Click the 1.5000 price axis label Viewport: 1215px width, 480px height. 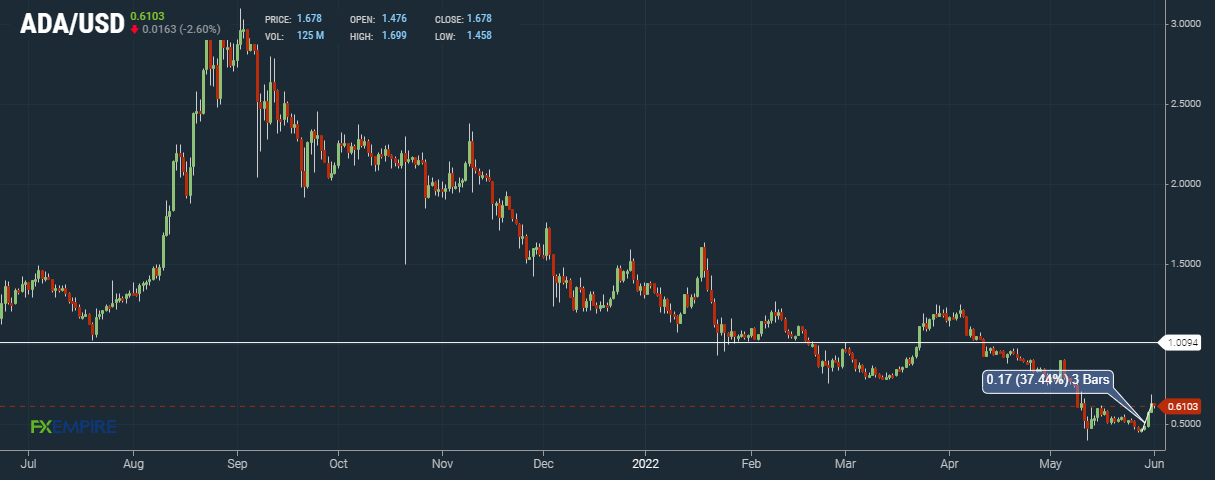[1184, 264]
